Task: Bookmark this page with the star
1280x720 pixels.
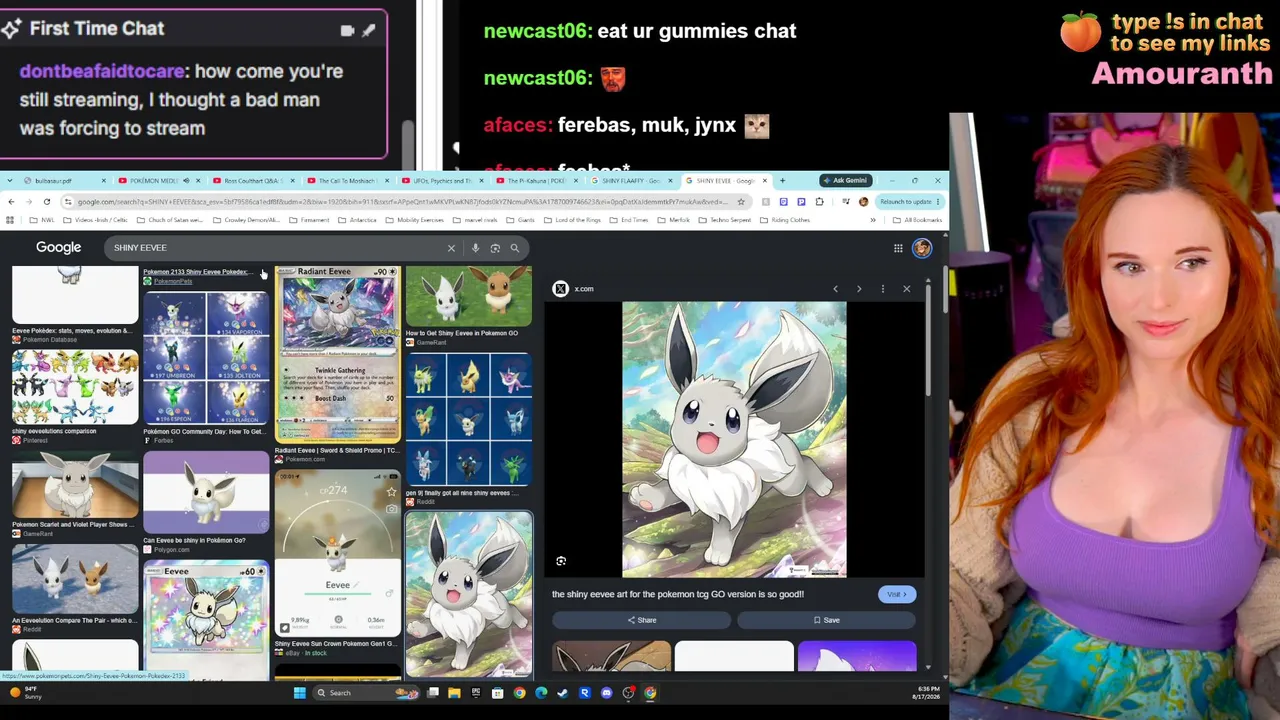Action: [x=741, y=201]
